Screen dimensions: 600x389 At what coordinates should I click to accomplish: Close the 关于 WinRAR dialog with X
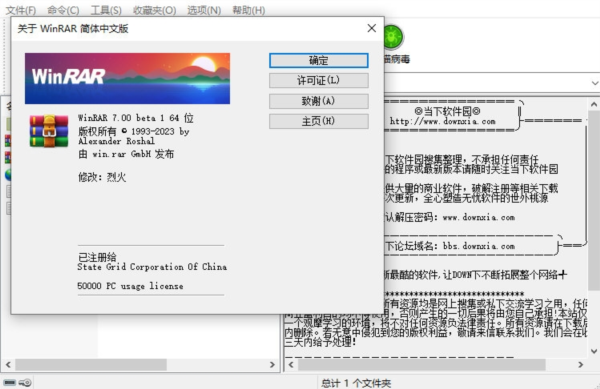[371, 28]
